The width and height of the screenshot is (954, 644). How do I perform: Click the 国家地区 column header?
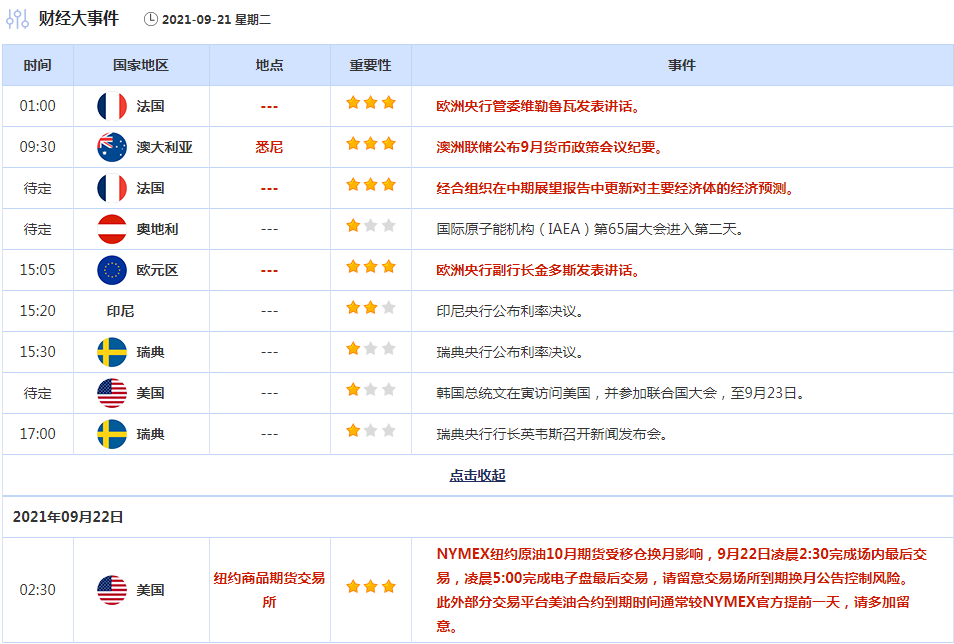[x=141, y=65]
